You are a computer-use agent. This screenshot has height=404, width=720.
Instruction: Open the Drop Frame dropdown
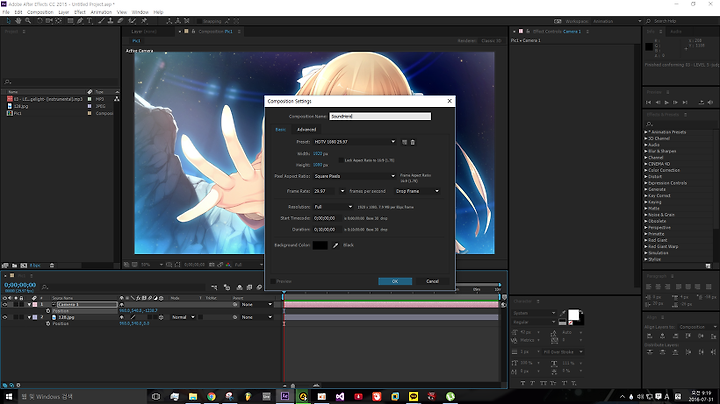[417, 191]
